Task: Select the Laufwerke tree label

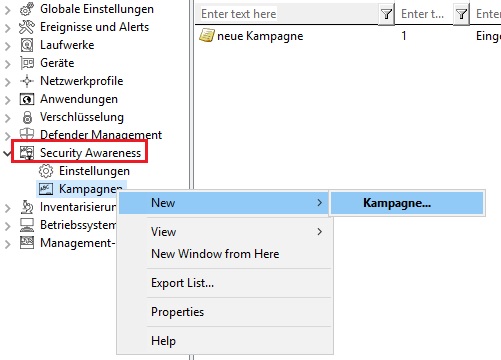Action: [x=67, y=45]
